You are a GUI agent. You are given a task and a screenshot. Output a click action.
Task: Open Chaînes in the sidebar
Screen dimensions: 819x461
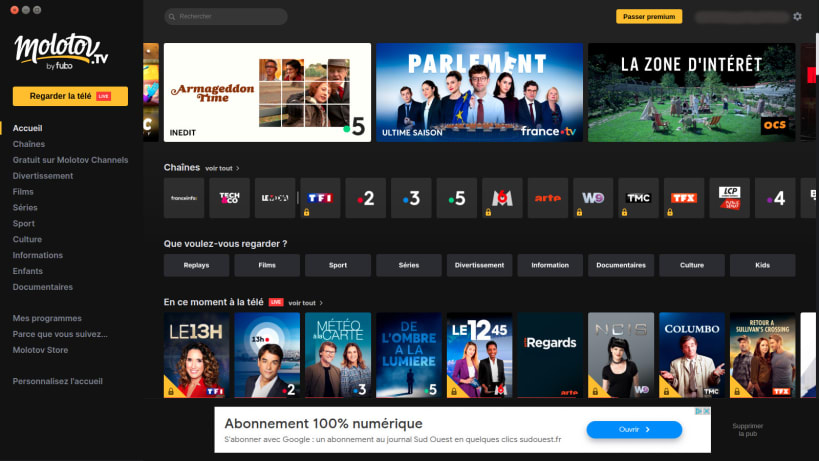pos(29,144)
